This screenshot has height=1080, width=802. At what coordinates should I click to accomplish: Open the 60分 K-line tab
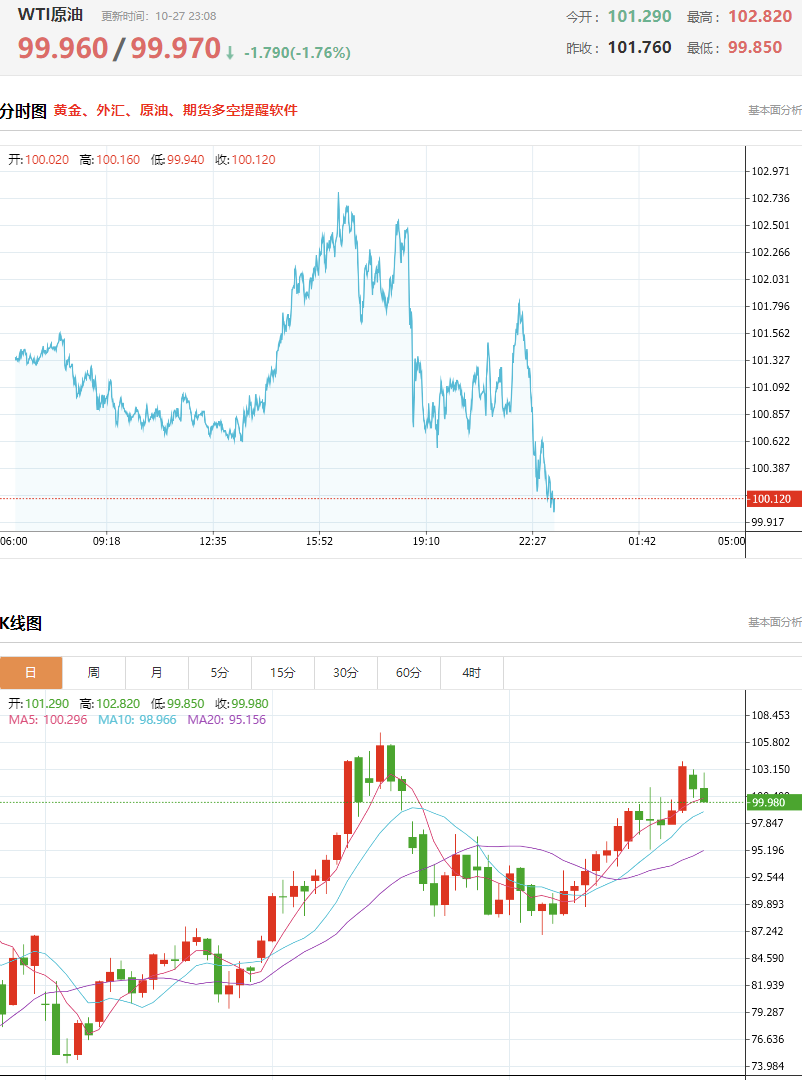(x=409, y=672)
